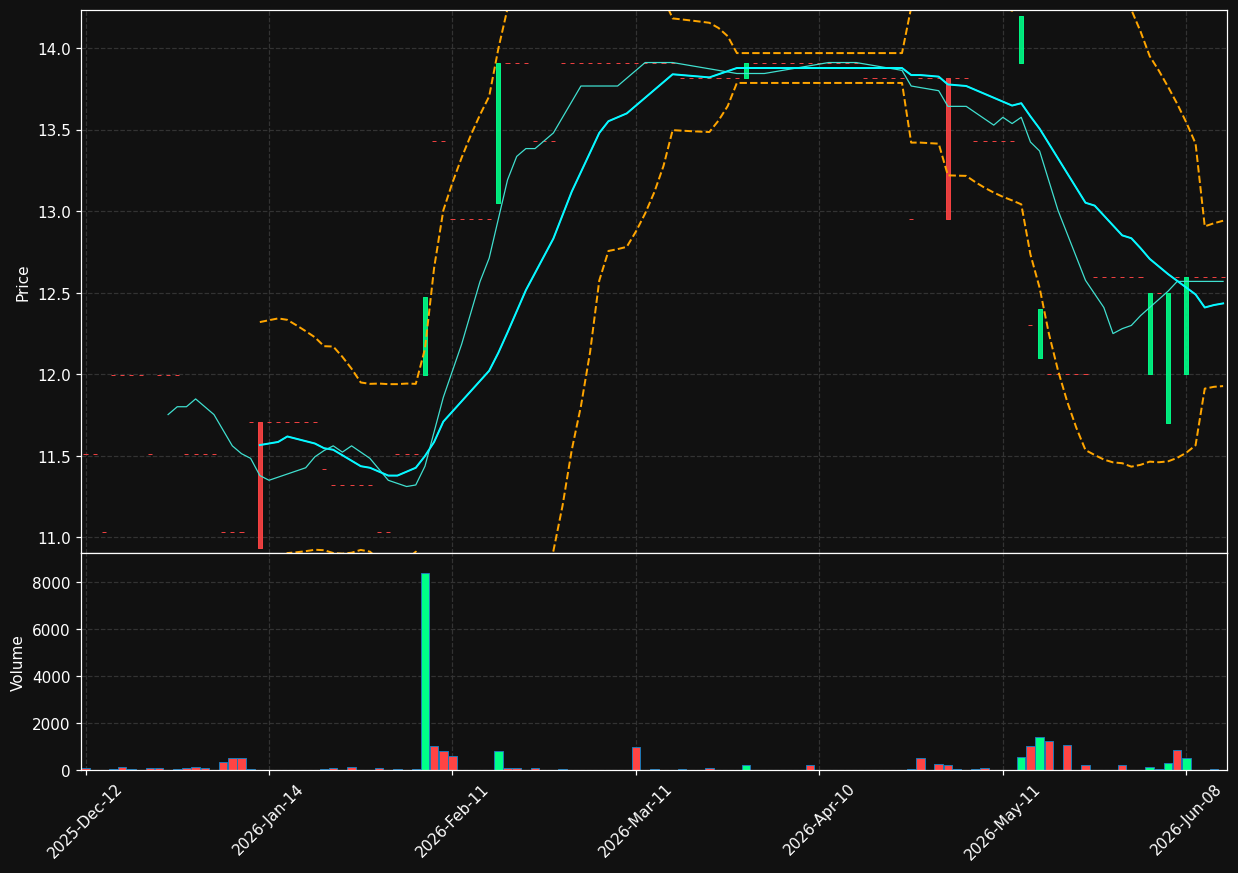Select the green candlestick above 14.0 in May
This screenshot has width=1238, height=873.
coord(1021,40)
